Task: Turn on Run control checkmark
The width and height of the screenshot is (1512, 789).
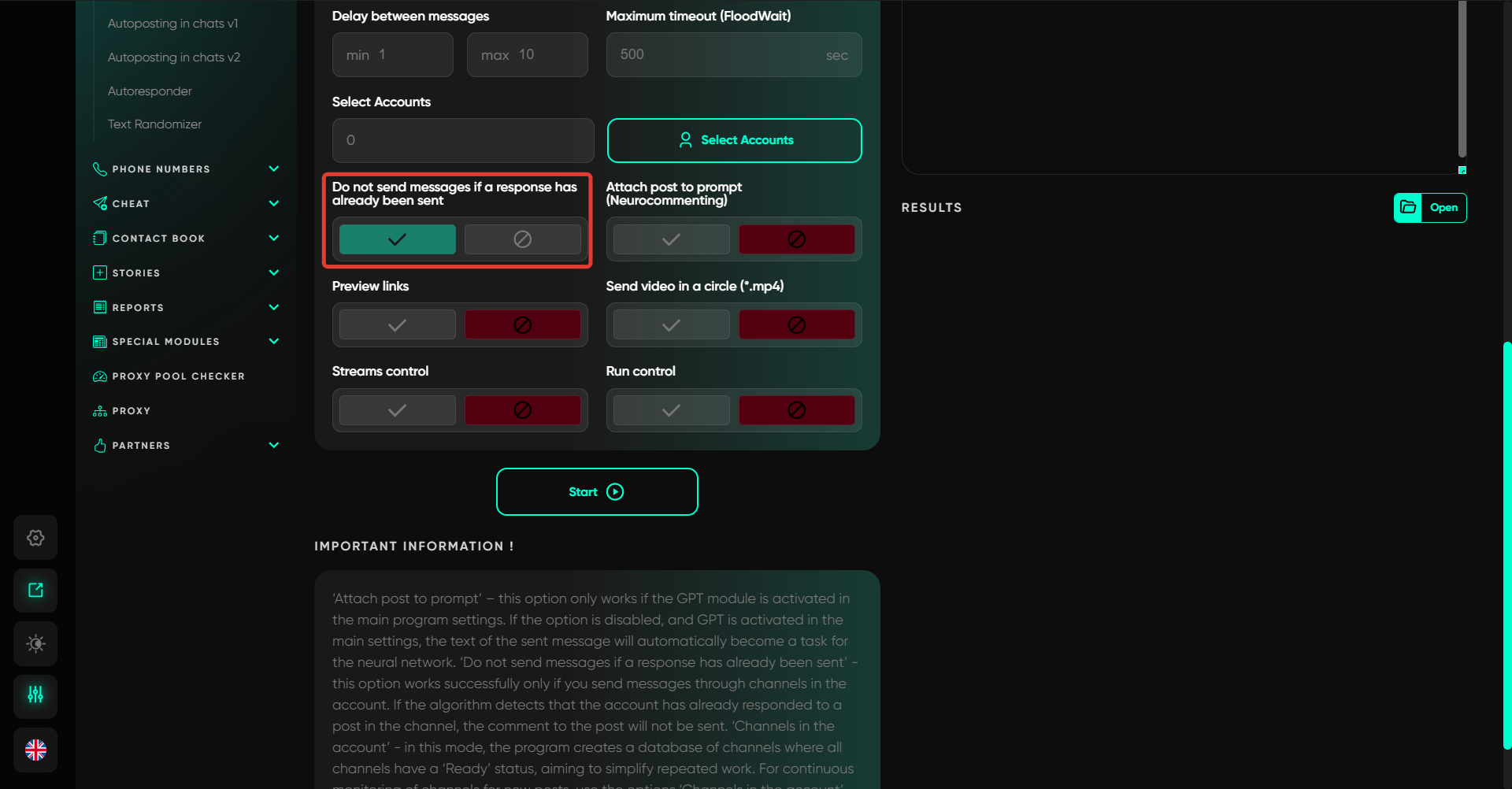Action: 671,410
